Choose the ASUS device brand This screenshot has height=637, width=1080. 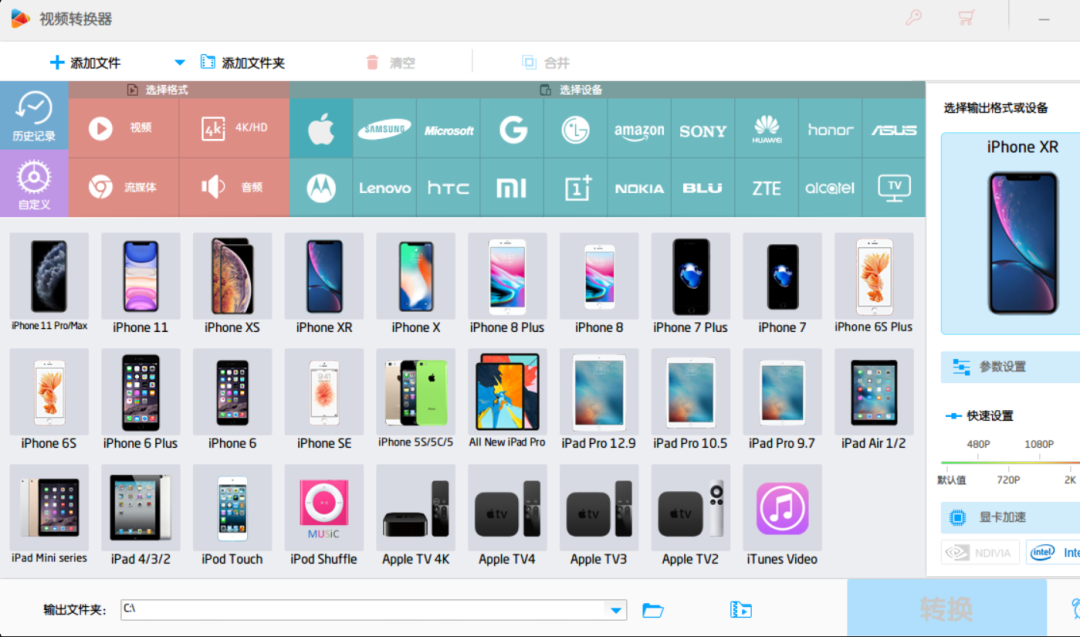893,128
